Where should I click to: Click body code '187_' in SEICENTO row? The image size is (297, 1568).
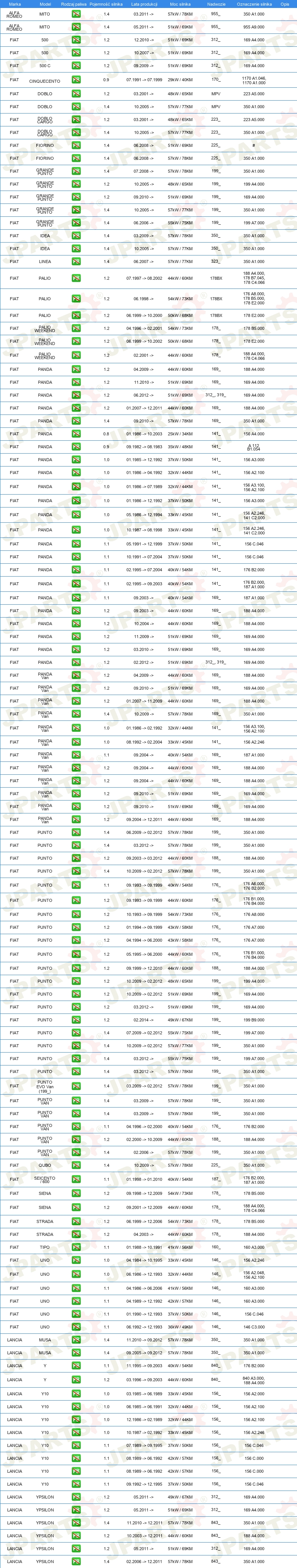point(216,1179)
